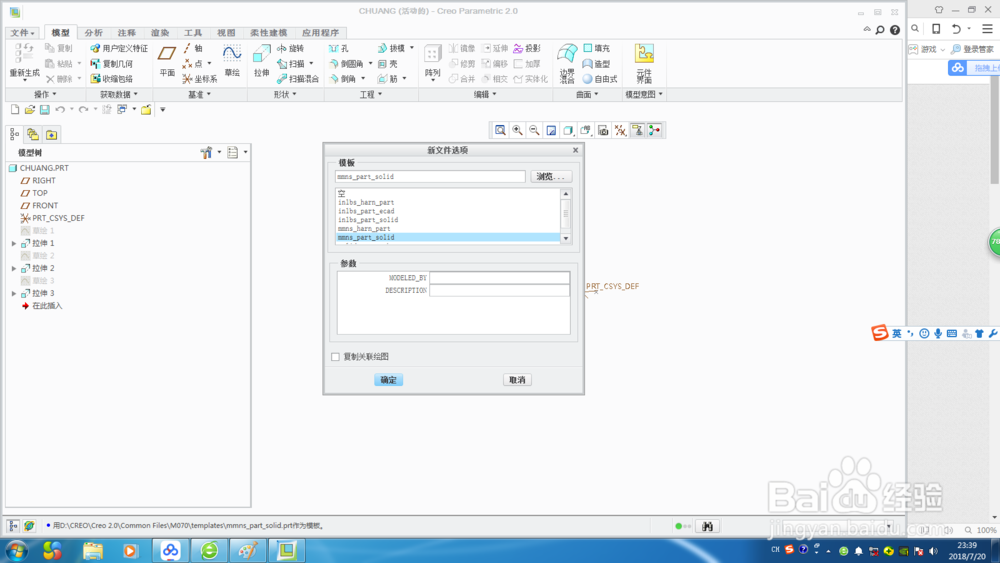The image size is (1000, 563).
Task: Switch to the 渲染 tab
Action: [159, 33]
